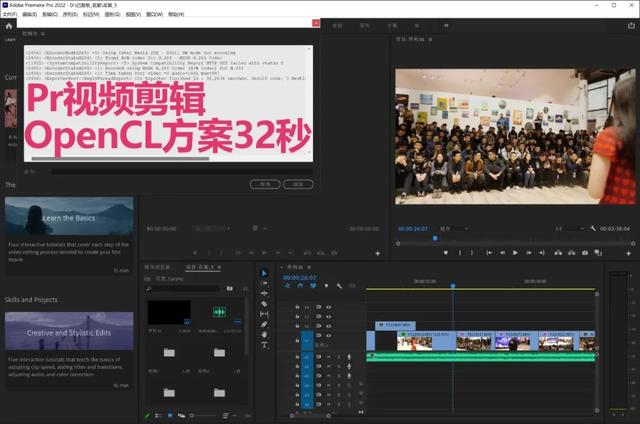Screen dimensions: 640x424
Task: Select the Type tool
Action: (264, 345)
